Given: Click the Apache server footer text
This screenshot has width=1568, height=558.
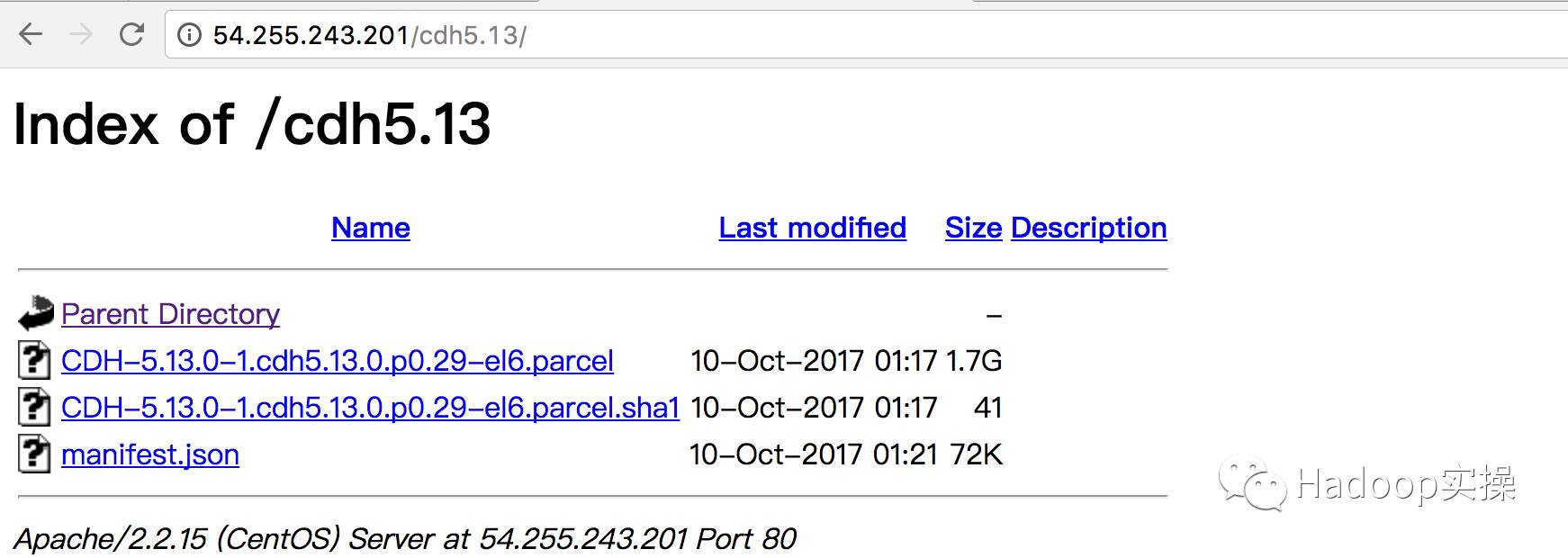Looking at the screenshot, I should point(405,538).
